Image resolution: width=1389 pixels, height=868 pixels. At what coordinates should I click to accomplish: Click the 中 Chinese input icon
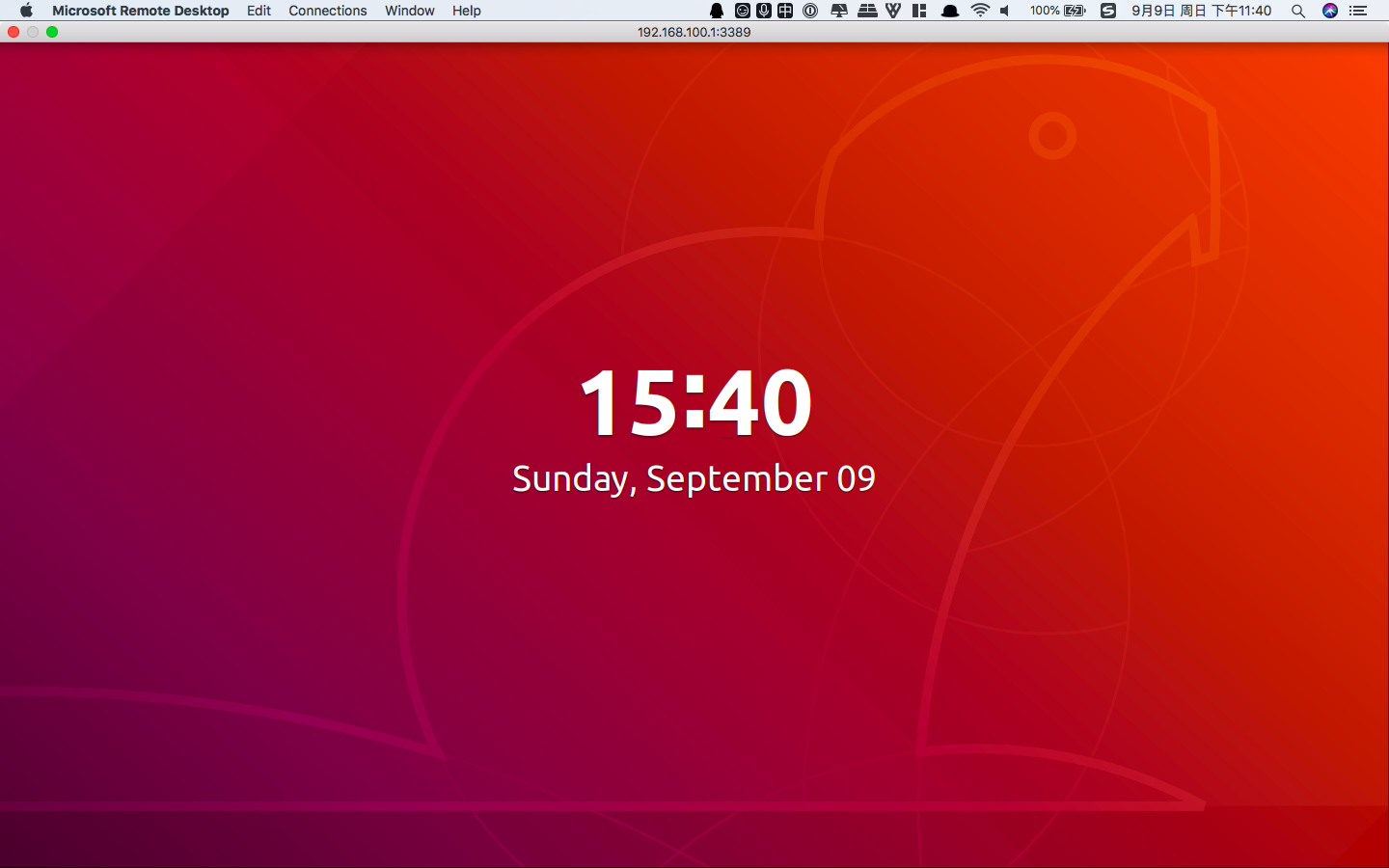(785, 11)
